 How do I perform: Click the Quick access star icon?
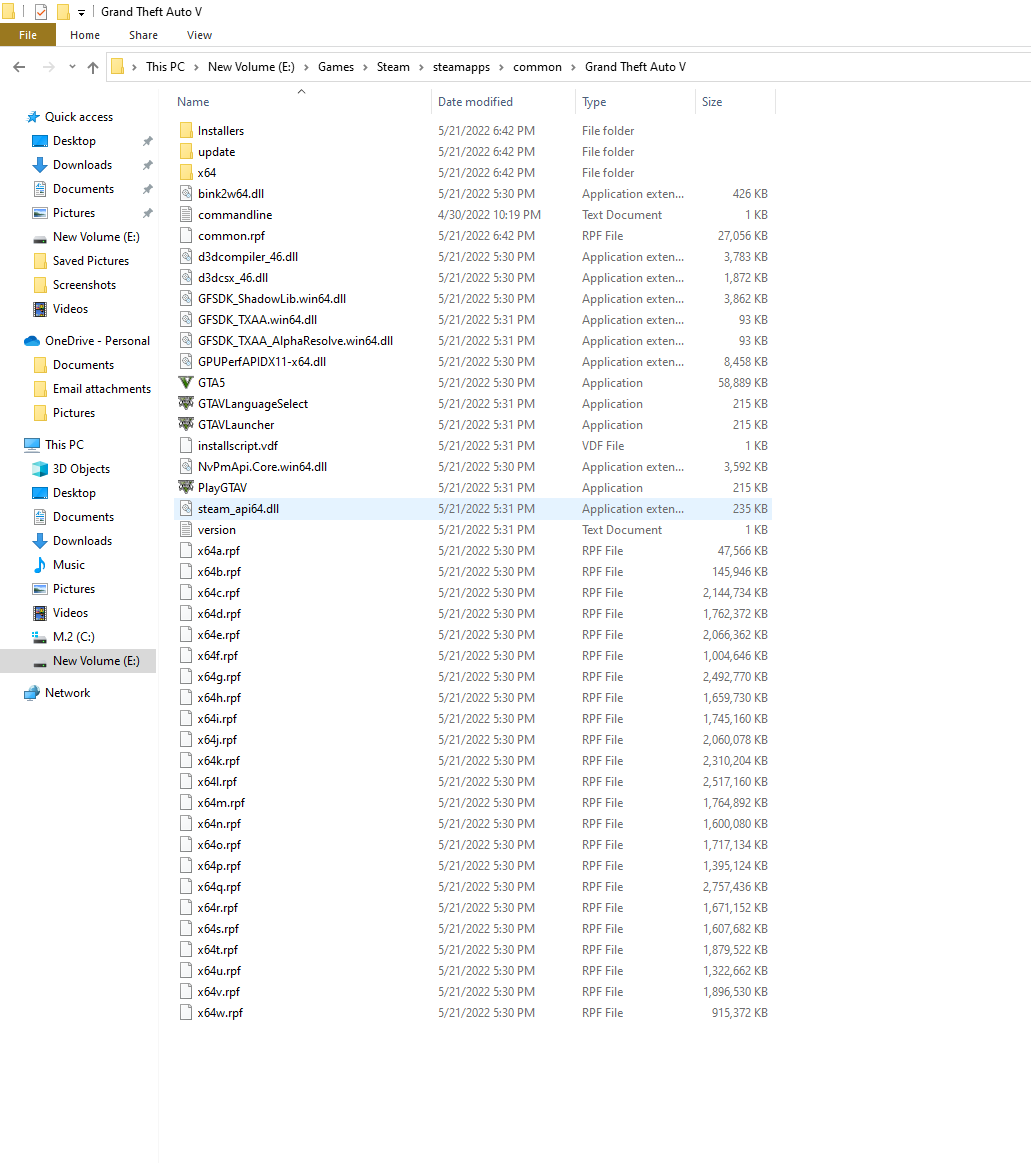(33, 117)
